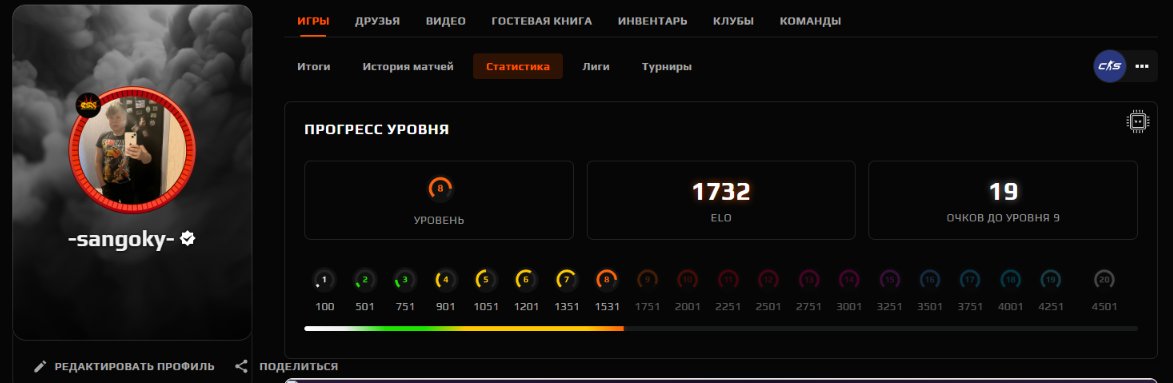The width and height of the screenshot is (1173, 383).
Task: Click the level 15 icon above 3251
Action: [x=889, y=281]
